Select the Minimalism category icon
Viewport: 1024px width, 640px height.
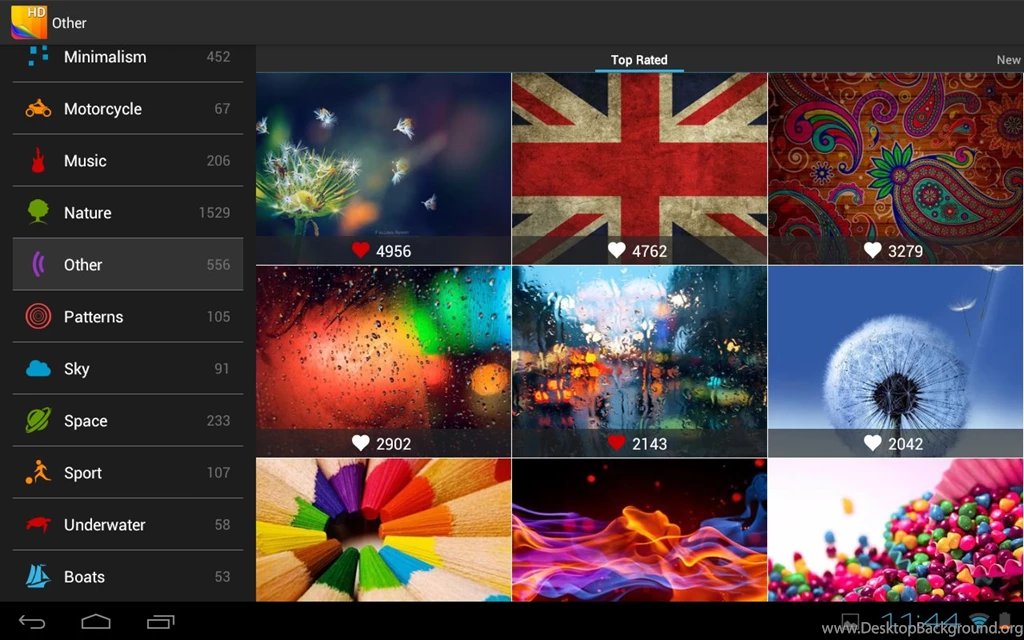pos(36,57)
